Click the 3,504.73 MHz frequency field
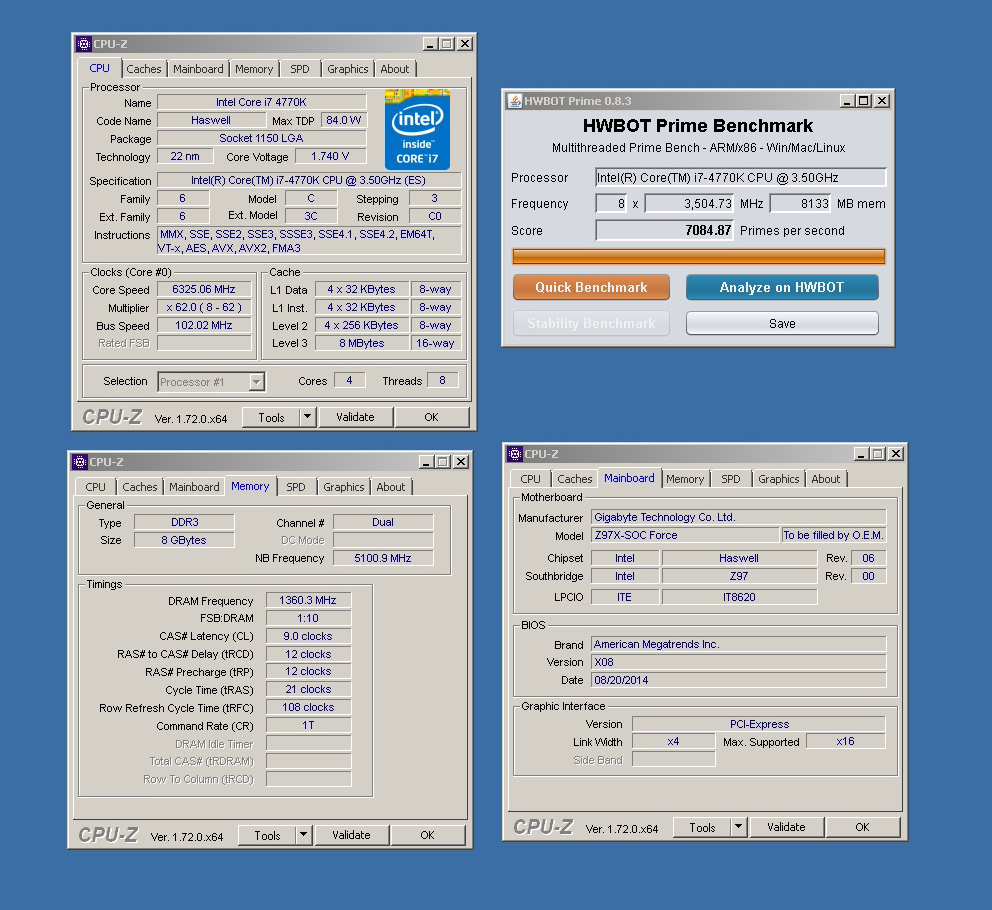The width and height of the screenshot is (992, 910). click(x=689, y=204)
